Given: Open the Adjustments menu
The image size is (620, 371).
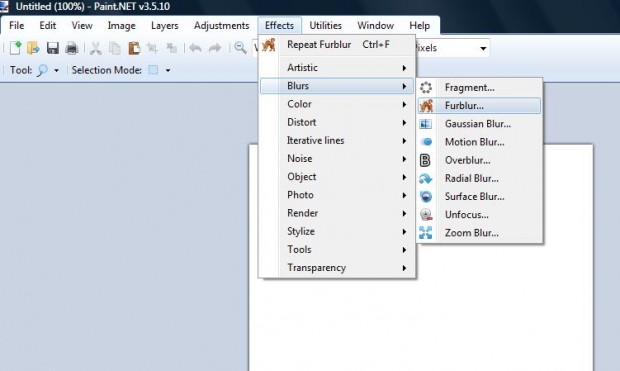Looking at the screenshot, I should coord(221,26).
